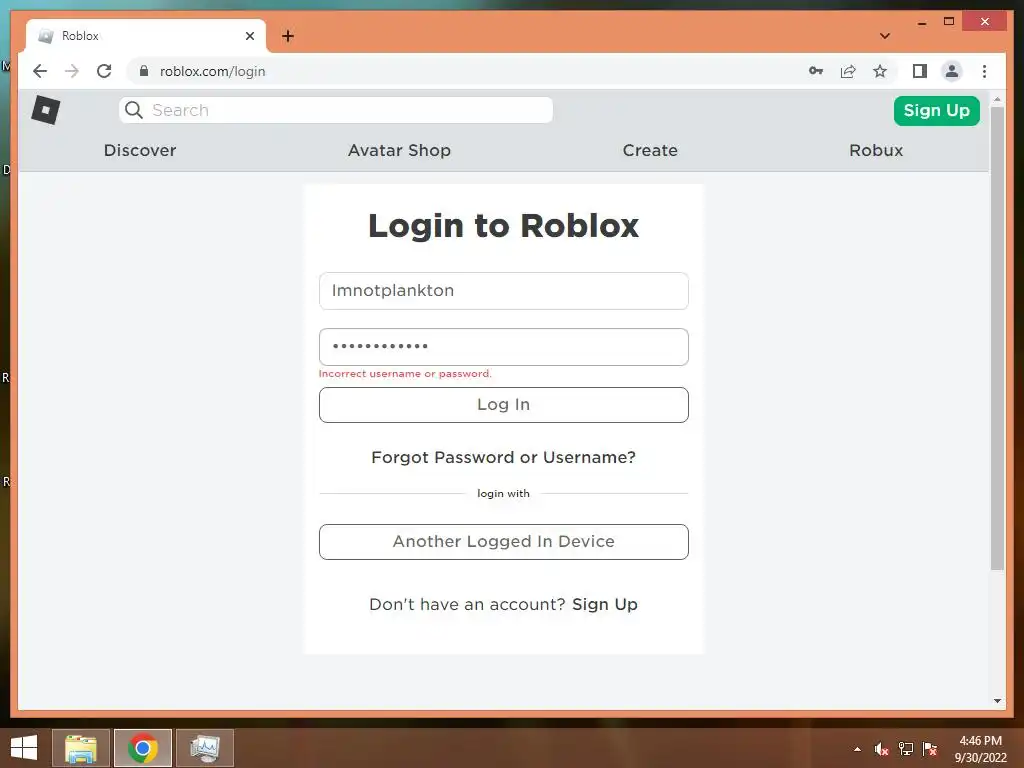
Task: Click the Roblox Search field
Action: [x=336, y=110]
